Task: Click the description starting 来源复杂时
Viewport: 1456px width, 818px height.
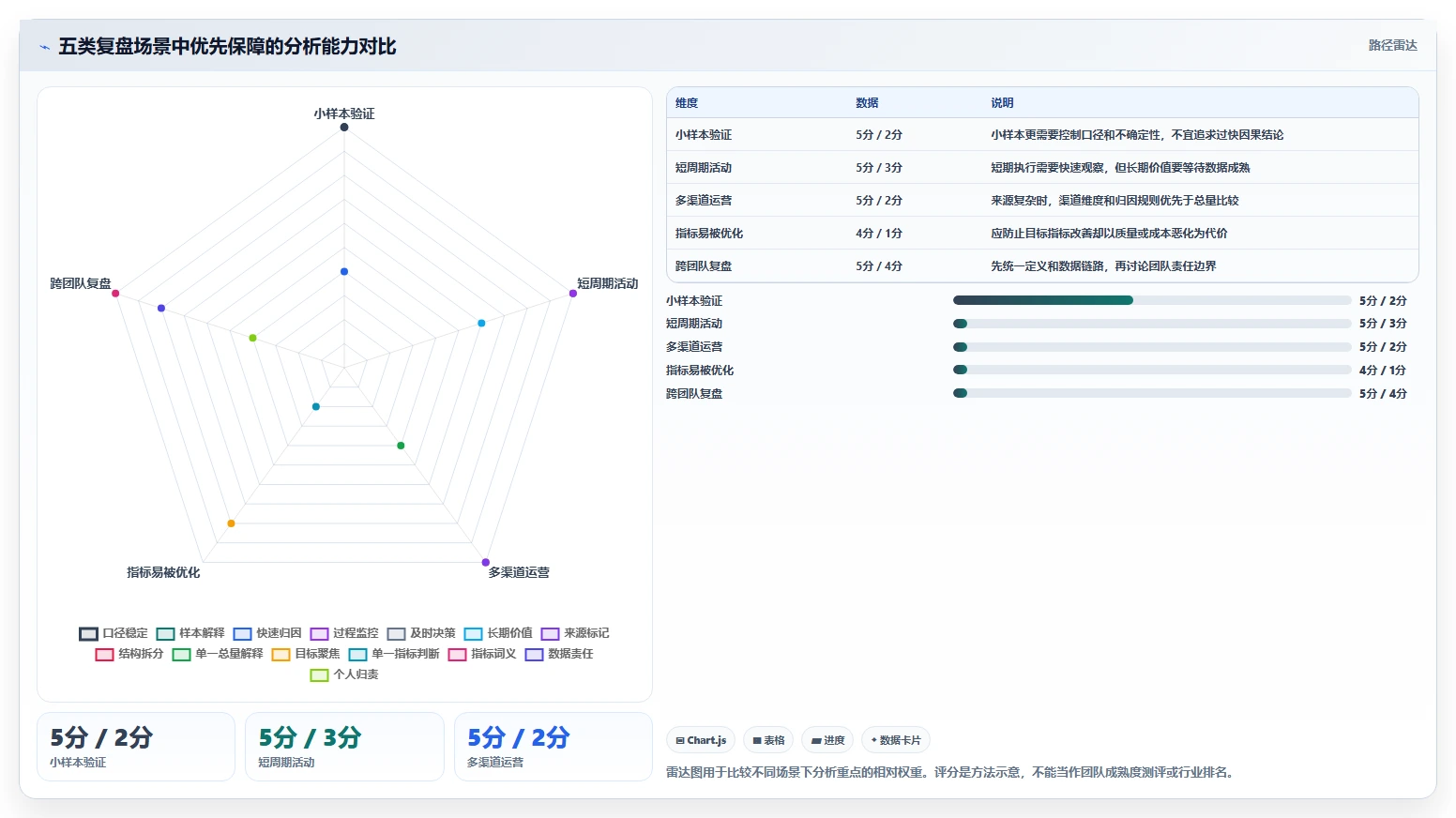Action: pyautogui.click(x=1115, y=201)
